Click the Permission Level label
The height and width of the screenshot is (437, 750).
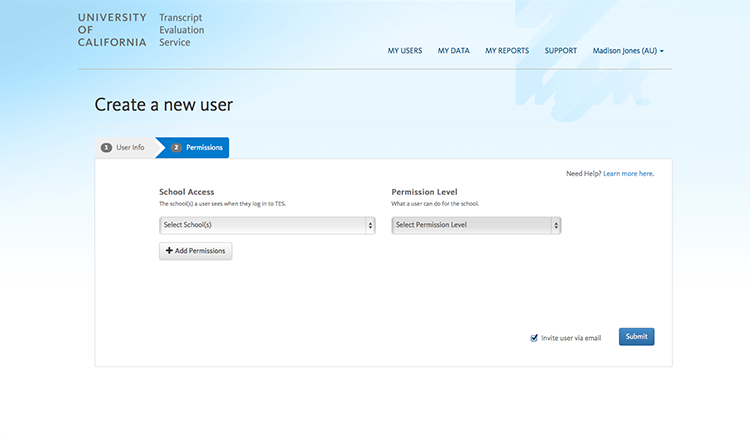tap(424, 192)
